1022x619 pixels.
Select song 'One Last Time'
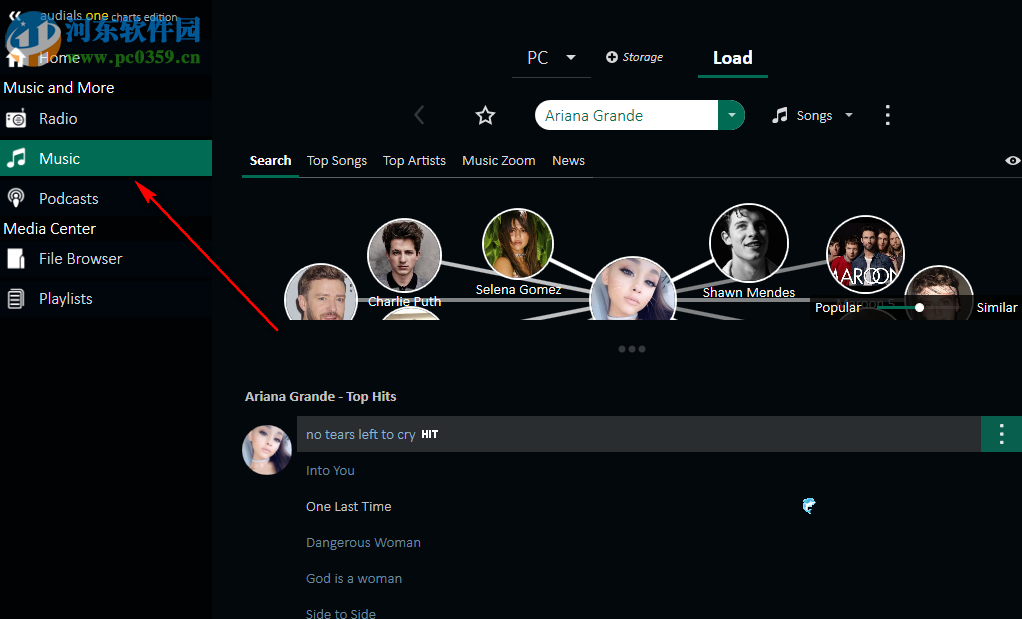(x=349, y=506)
